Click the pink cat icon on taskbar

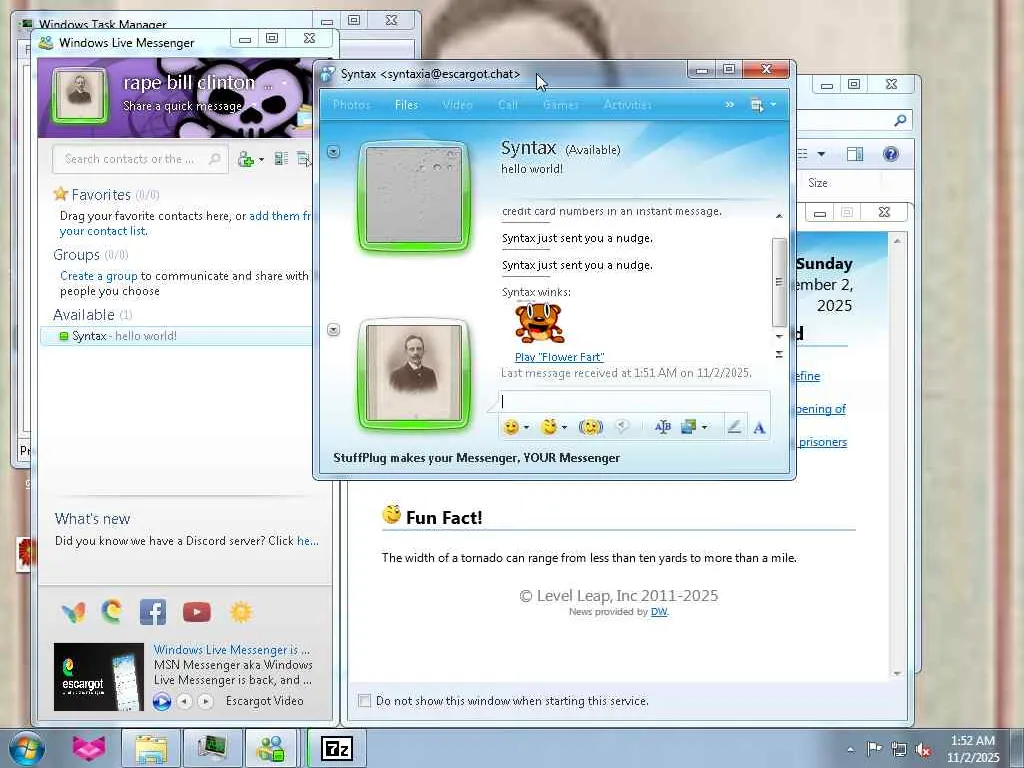tap(89, 748)
